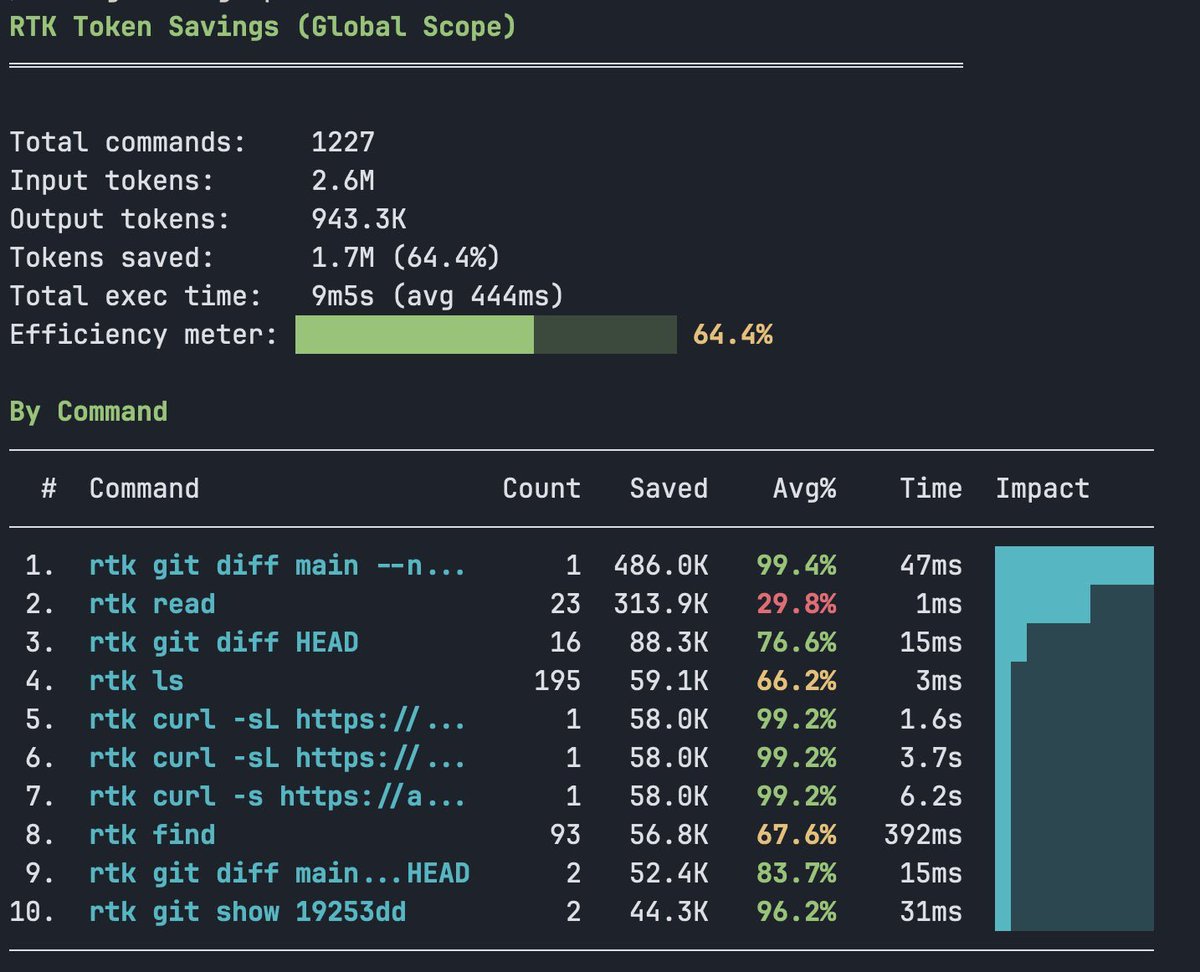The width and height of the screenshot is (1200, 972).
Task: Click the count 16 for git diff HEAD
Action: pos(565,642)
